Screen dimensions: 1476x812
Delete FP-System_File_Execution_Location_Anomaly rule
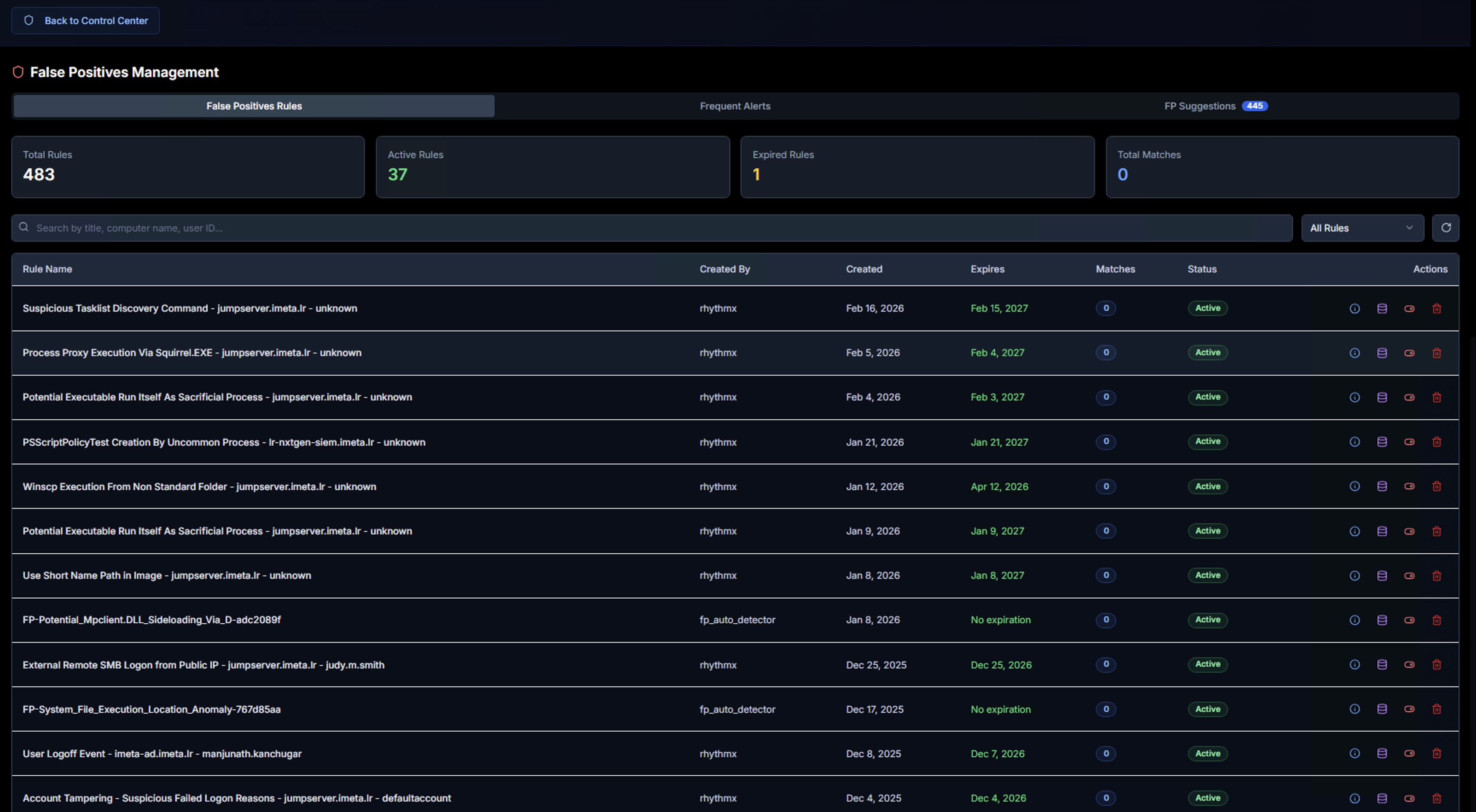pyautogui.click(x=1436, y=709)
